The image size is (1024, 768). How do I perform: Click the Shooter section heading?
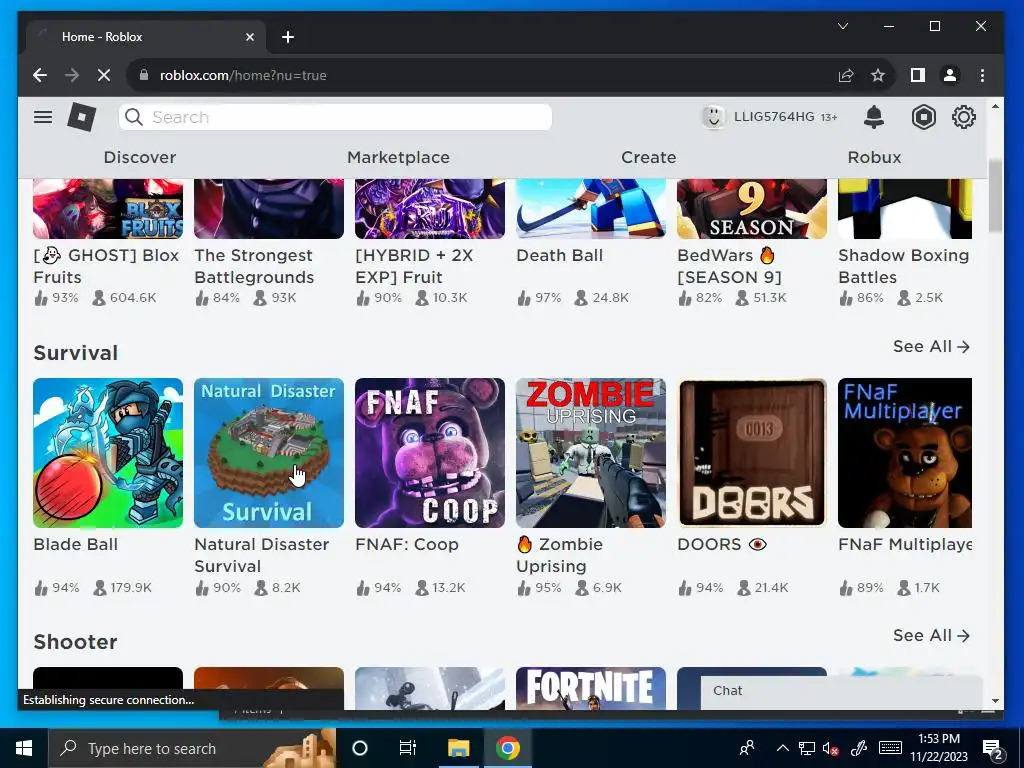coord(76,642)
